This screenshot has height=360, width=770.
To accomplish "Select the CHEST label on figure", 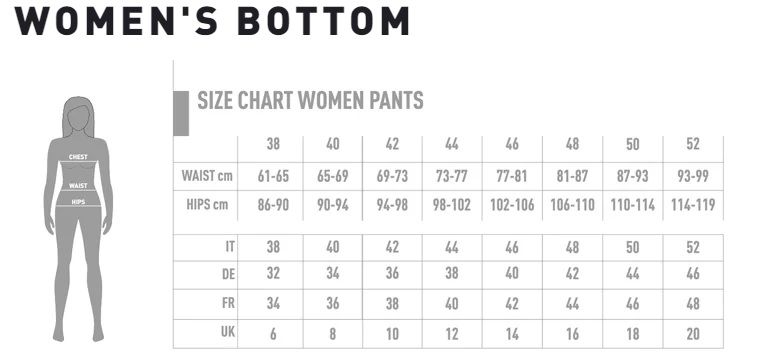I will (x=78, y=157).
